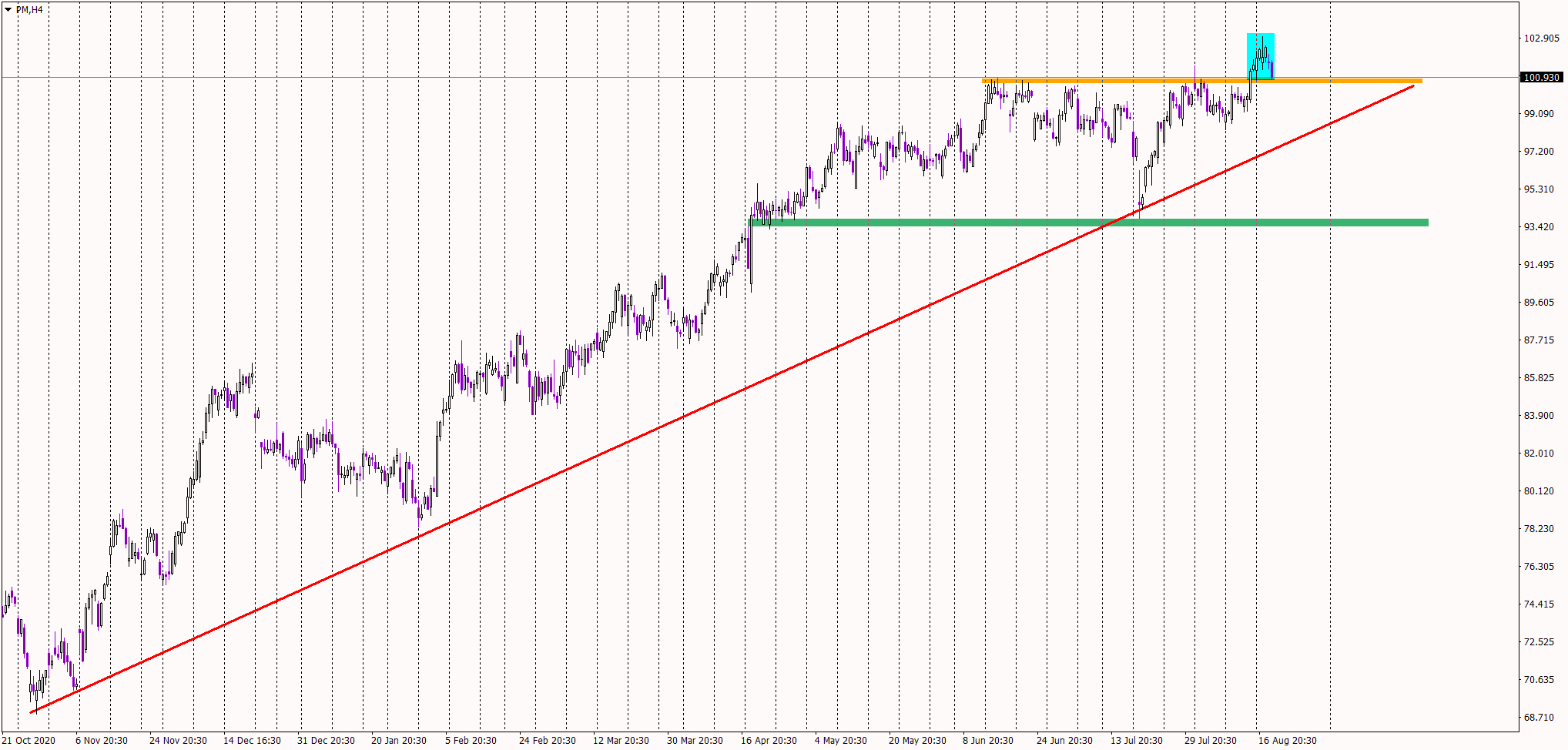
Task: Click the 97.200 price axis label
Action: 1539,152
